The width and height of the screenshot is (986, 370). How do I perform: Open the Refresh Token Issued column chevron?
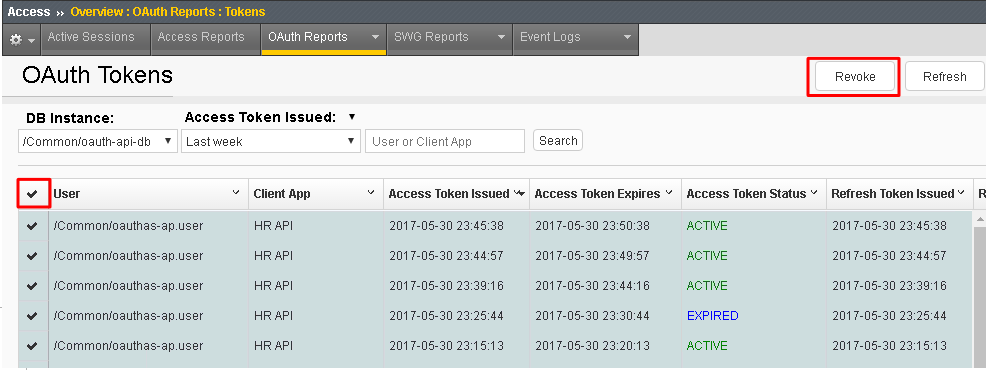click(x=961, y=193)
